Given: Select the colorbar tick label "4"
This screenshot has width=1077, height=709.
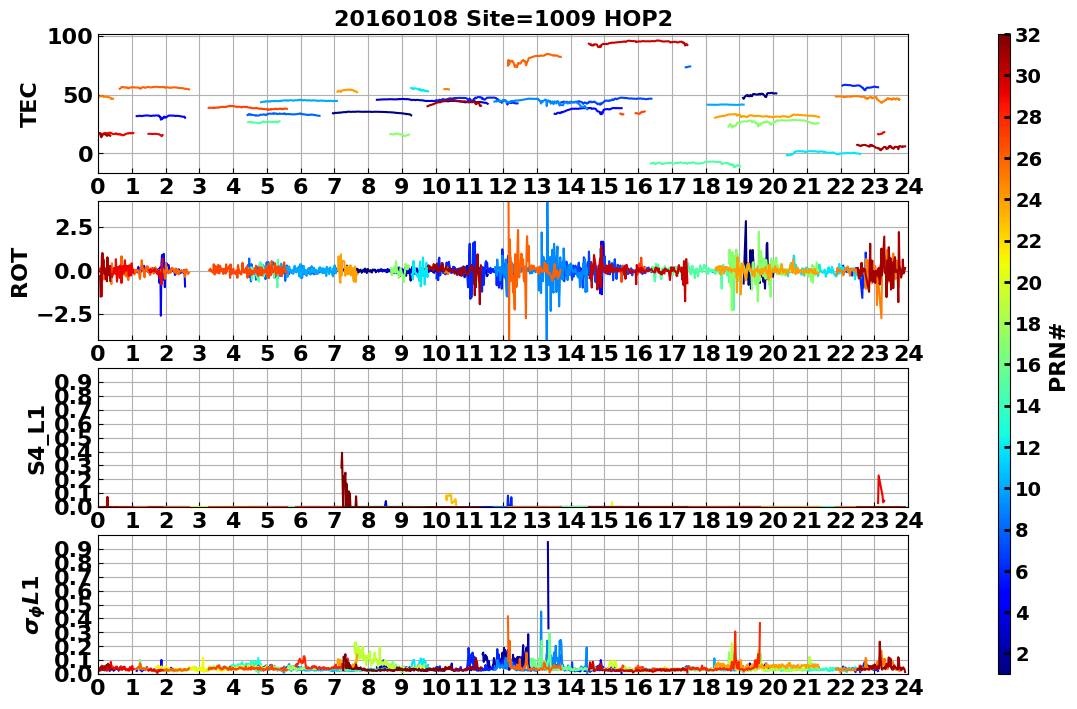Looking at the screenshot, I should (1023, 612).
